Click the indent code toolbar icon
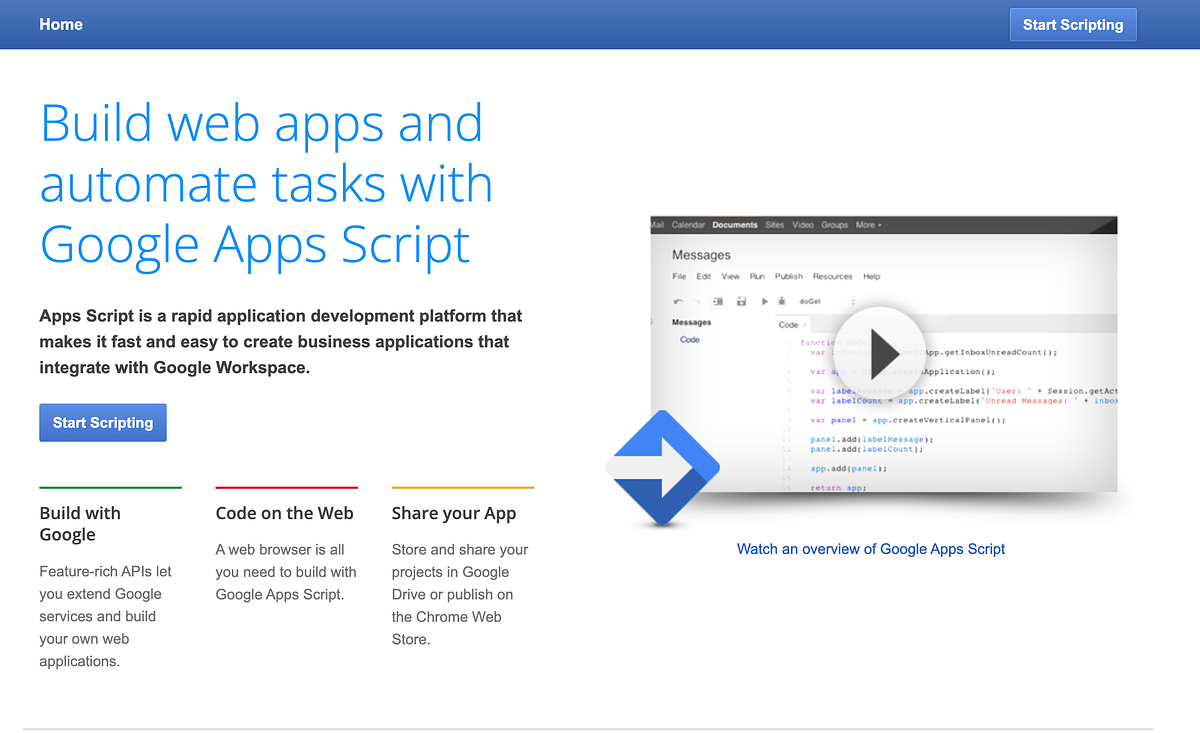Screen dimensions: 1200x733 point(718,300)
